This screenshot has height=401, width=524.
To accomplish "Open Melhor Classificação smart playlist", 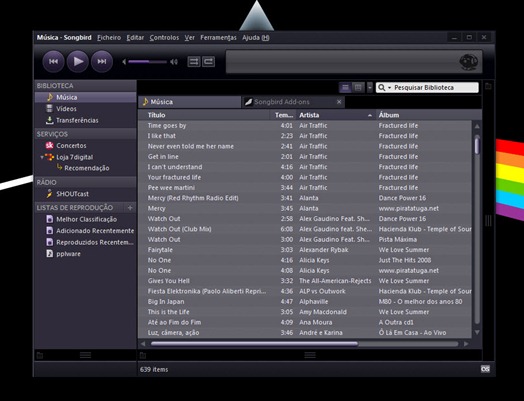I will tap(86, 219).
